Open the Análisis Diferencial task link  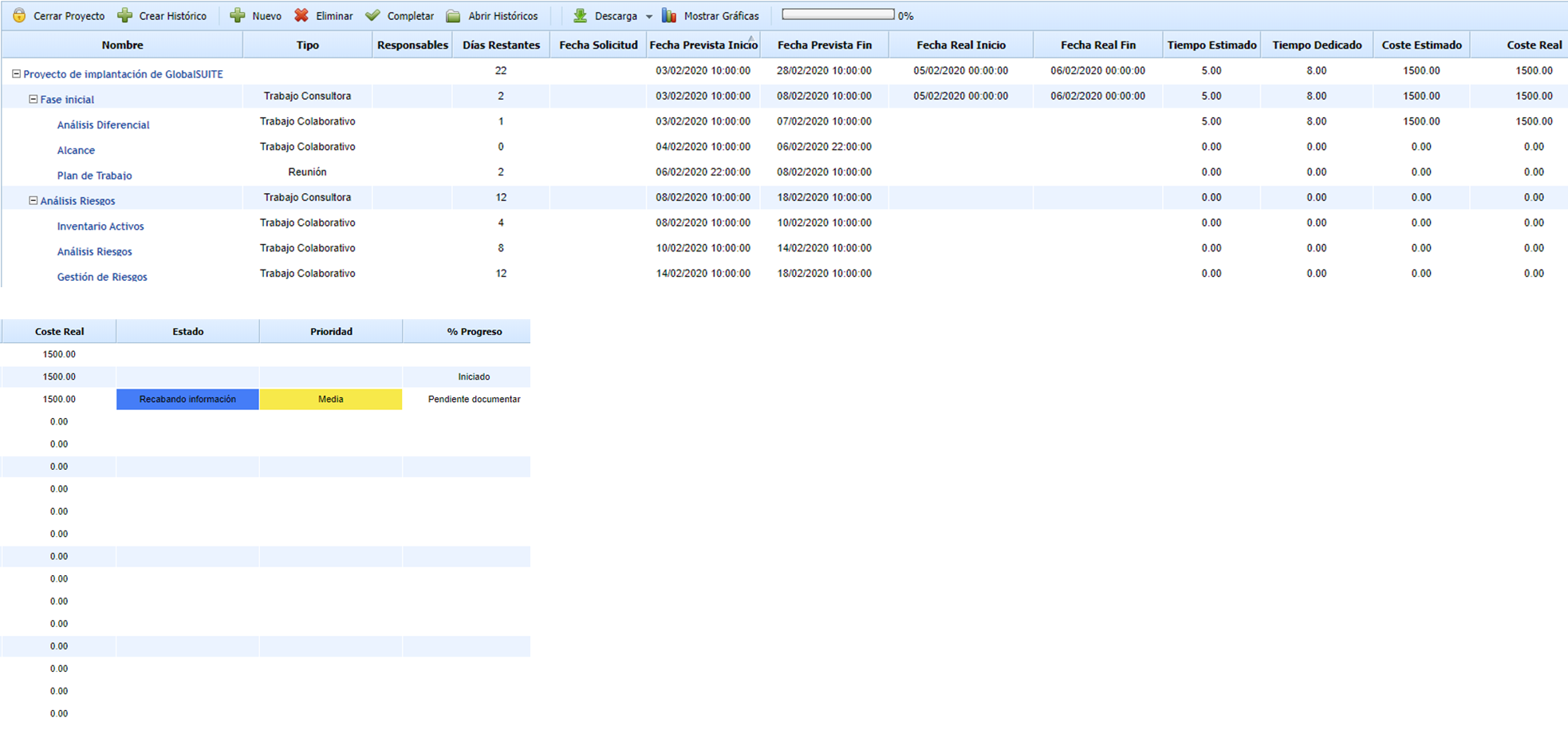[x=103, y=125]
